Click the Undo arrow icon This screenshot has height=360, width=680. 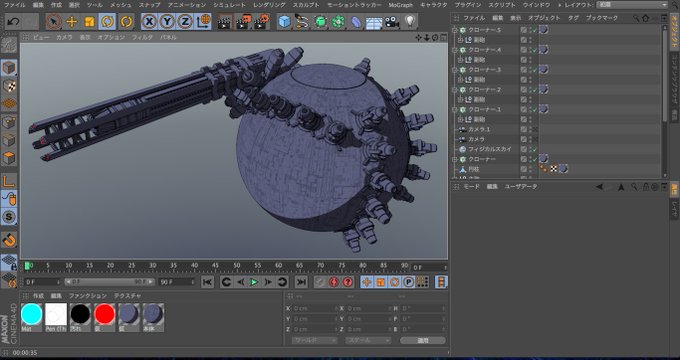(13, 21)
